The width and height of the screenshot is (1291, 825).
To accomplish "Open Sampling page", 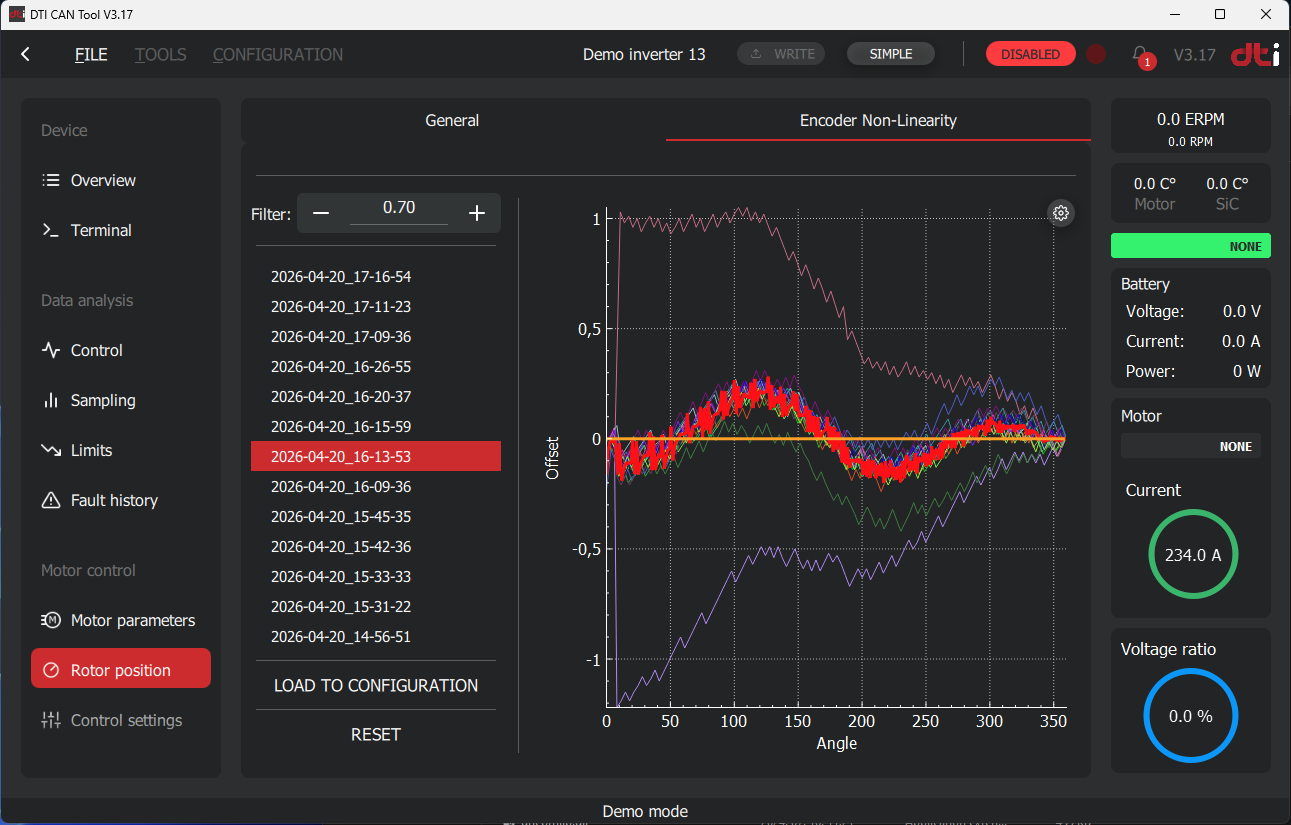I will pos(121,401).
